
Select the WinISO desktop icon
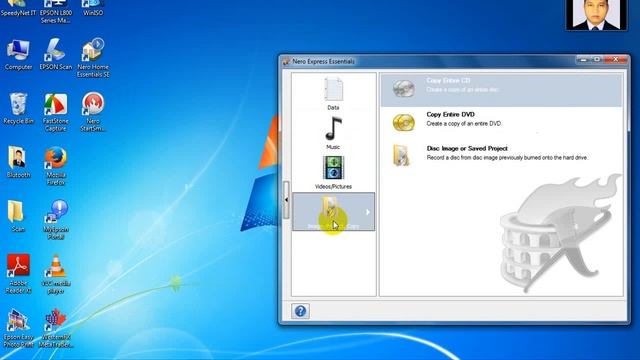tap(93, 8)
